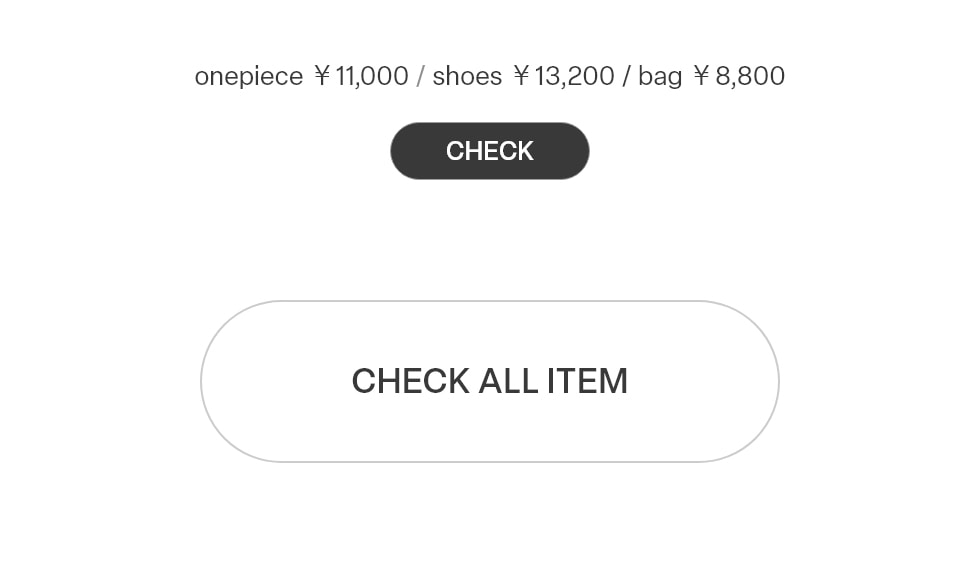Click the dark CHECK button

[x=489, y=151]
